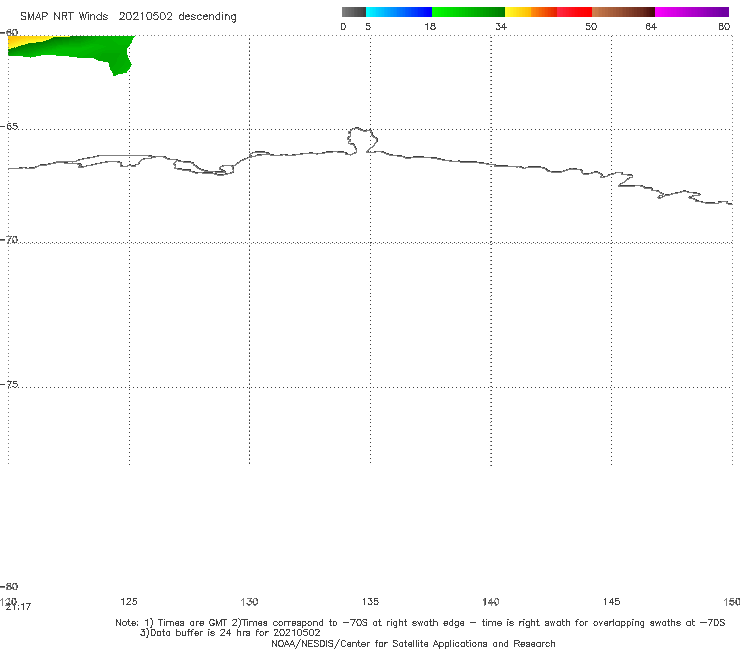Click the color bar label '18'
The height and width of the screenshot is (650, 740).
point(430,27)
